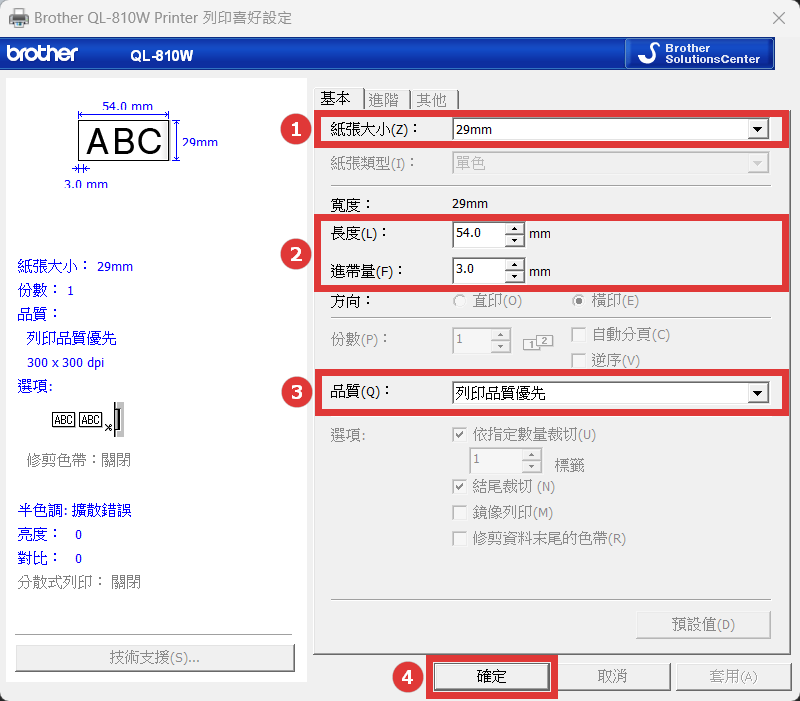The width and height of the screenshot is (800, 701).
Task: Click the 套用 apply button
Action: 733,677
